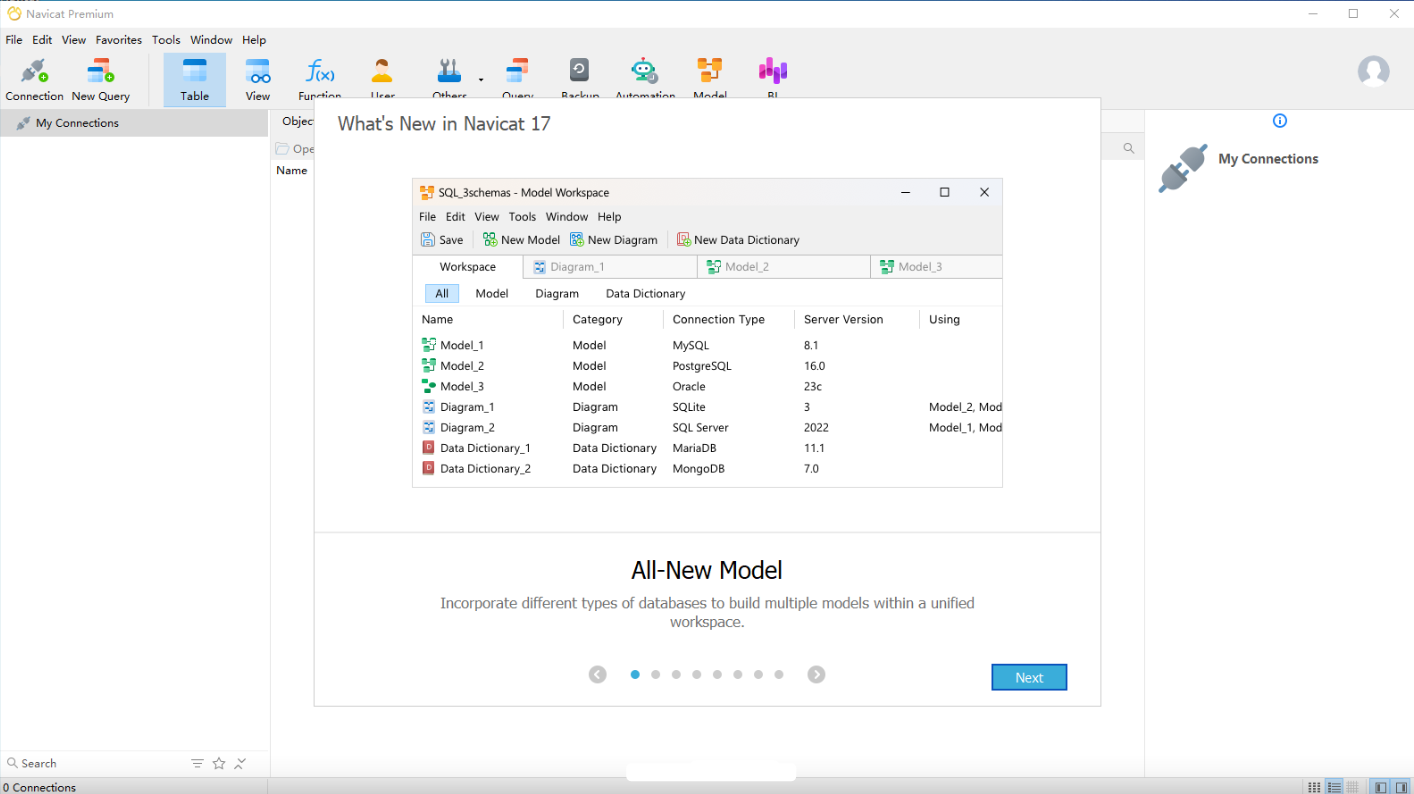Select My Connections in the left tree
This screenshot has width=1414, height=794.
point(134,123)
